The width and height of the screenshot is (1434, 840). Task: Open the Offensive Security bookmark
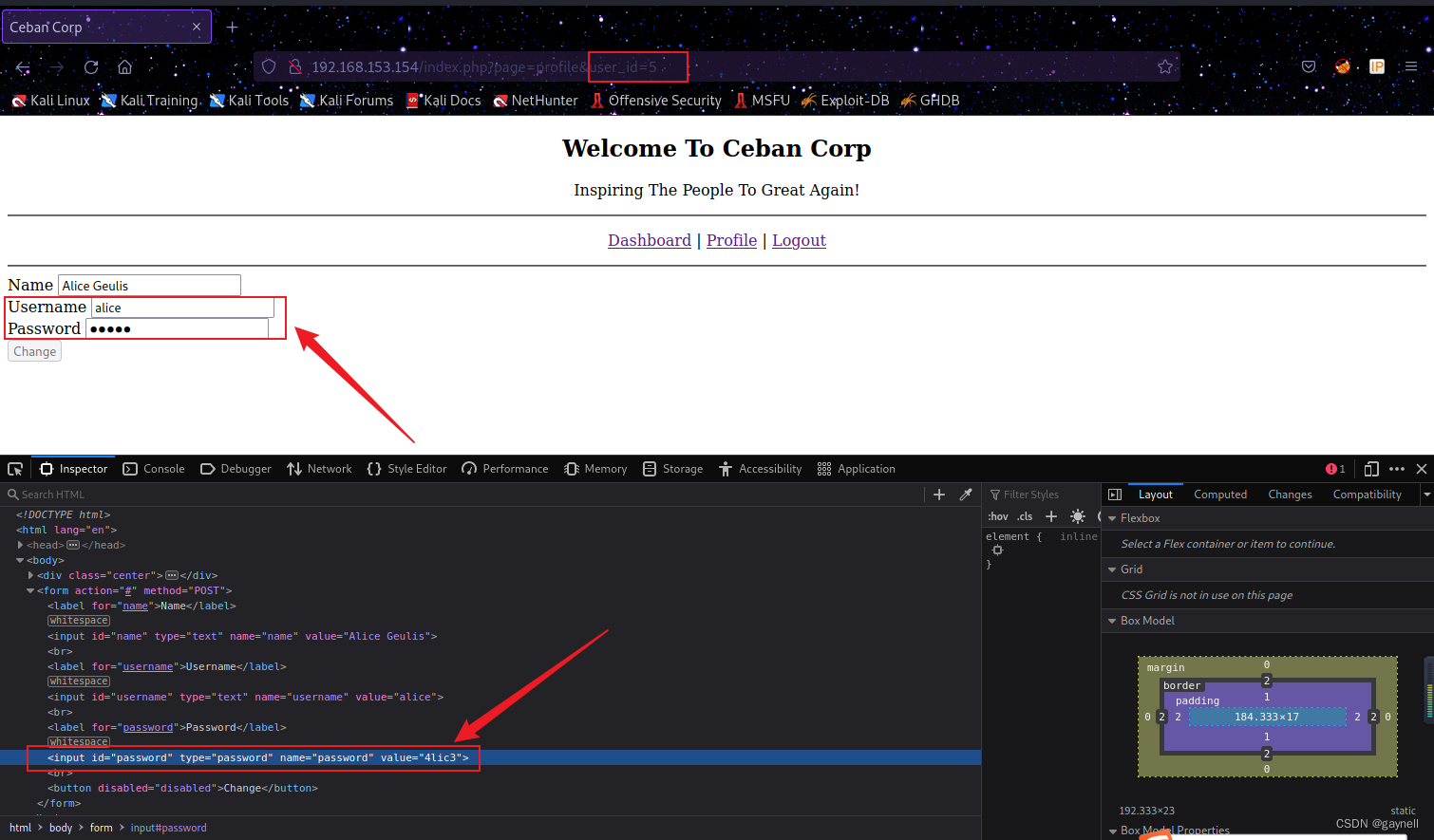click(x=656, y=101)
